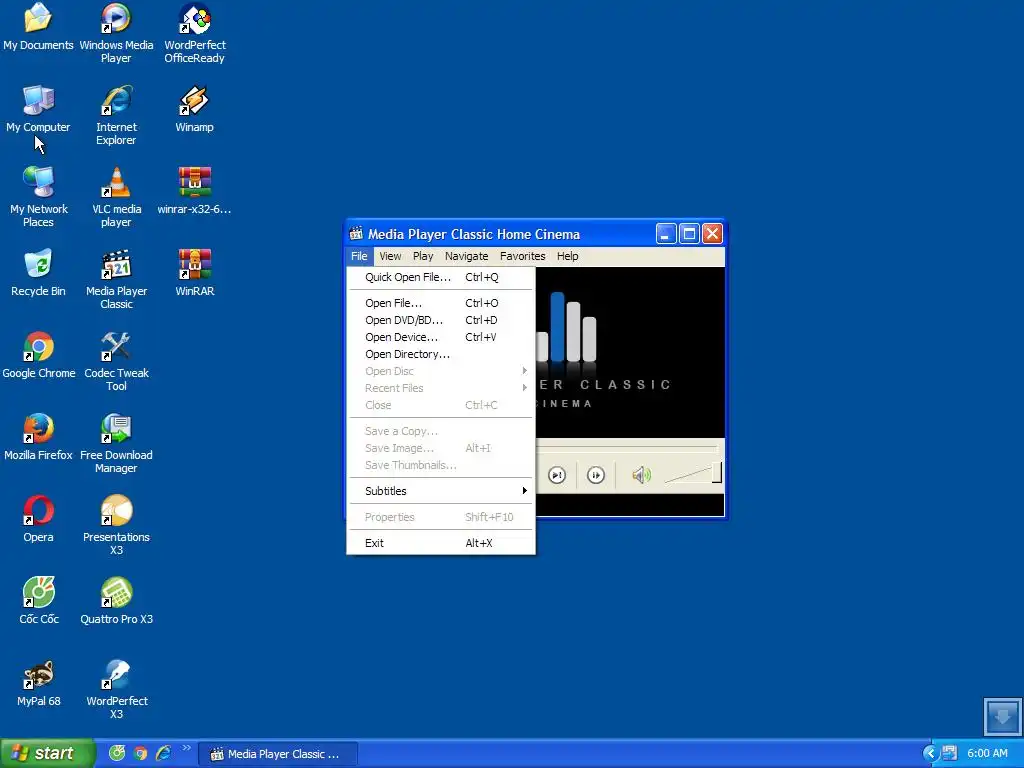Viewport: 1024px width, 768px height.
Task: Open Presentations X3 shortcut
Action: [x=116, y=525]
